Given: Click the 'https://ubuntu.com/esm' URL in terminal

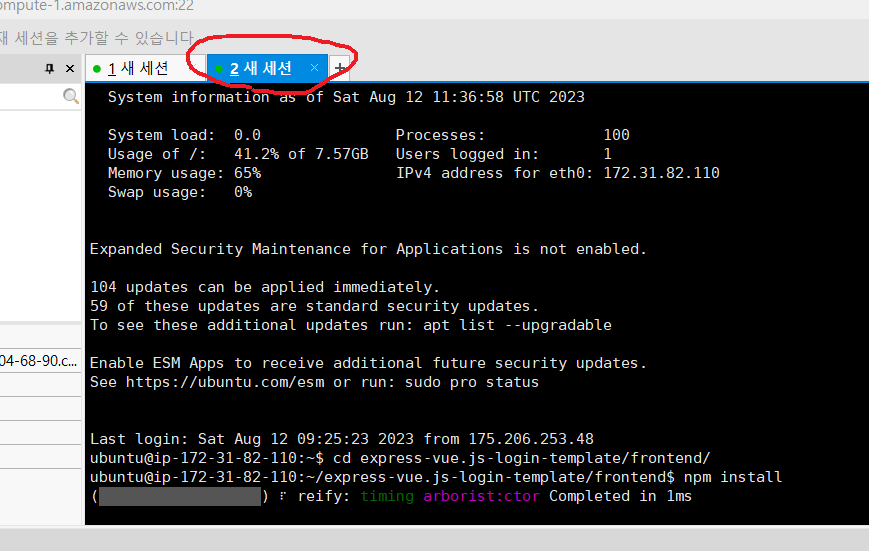Looking at the screenshot, I should pos(225,382).
